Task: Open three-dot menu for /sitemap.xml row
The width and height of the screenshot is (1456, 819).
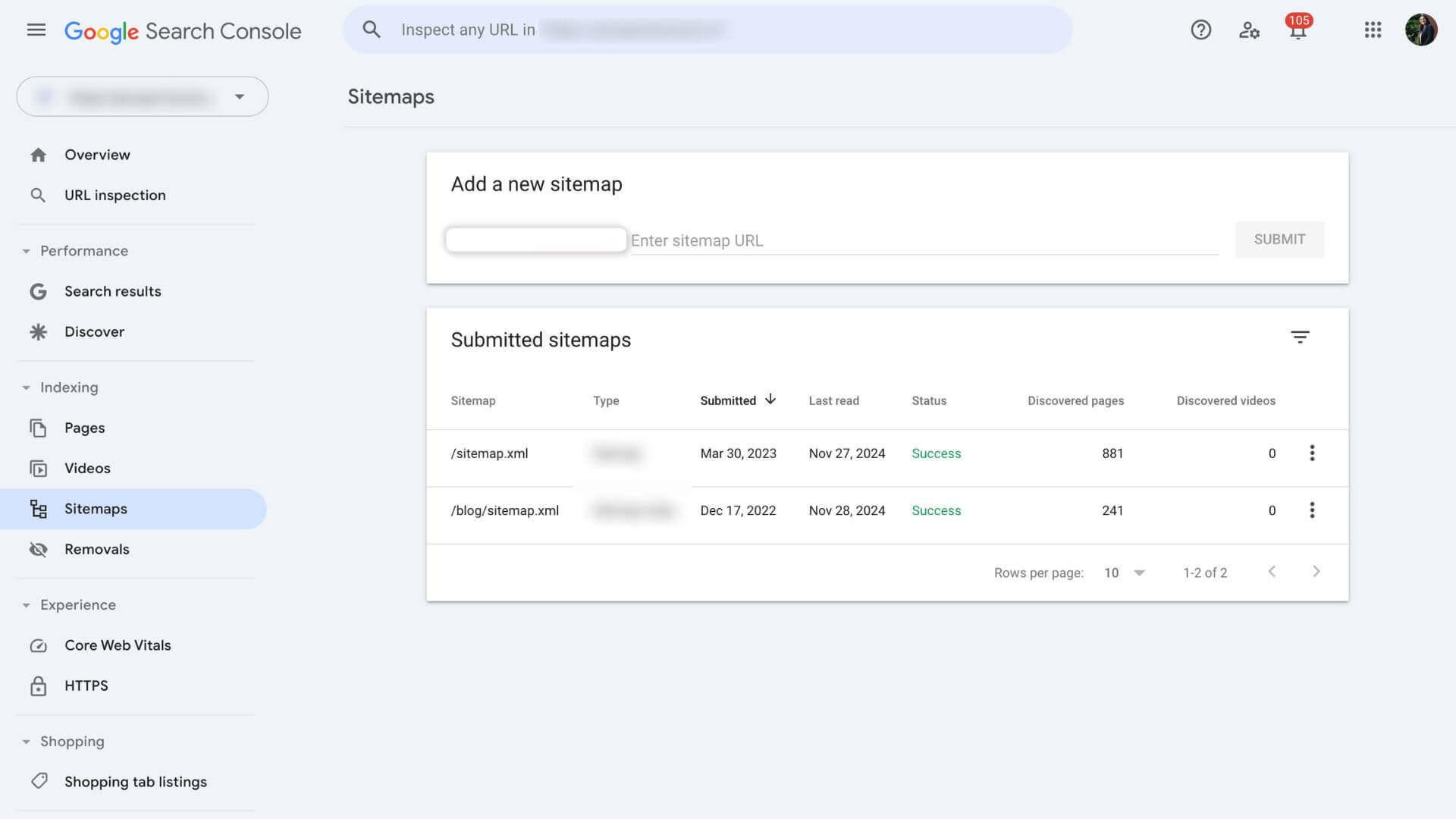Action: pos(1313,453)
